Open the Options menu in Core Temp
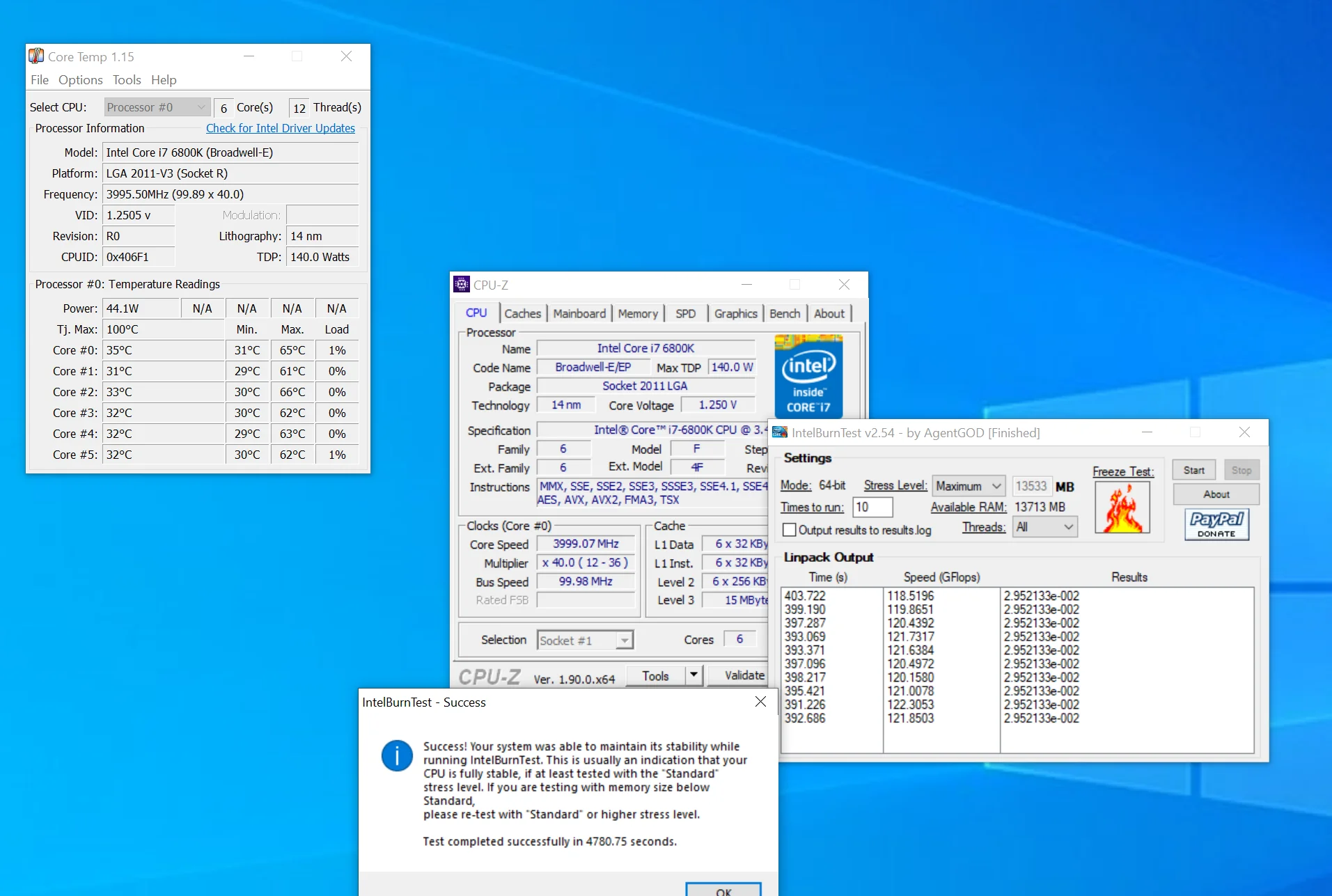1332x896 pixels. [x=81, y=80]
